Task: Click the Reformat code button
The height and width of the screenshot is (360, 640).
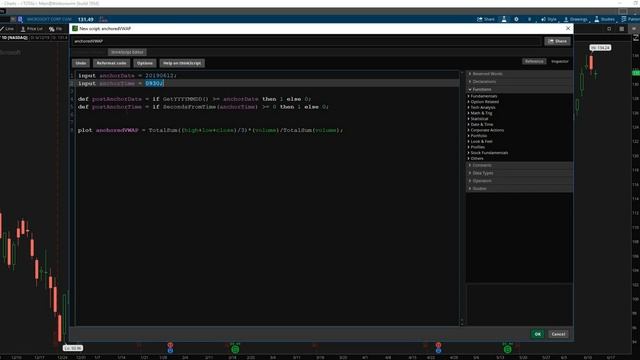Action: pos(111,63)
